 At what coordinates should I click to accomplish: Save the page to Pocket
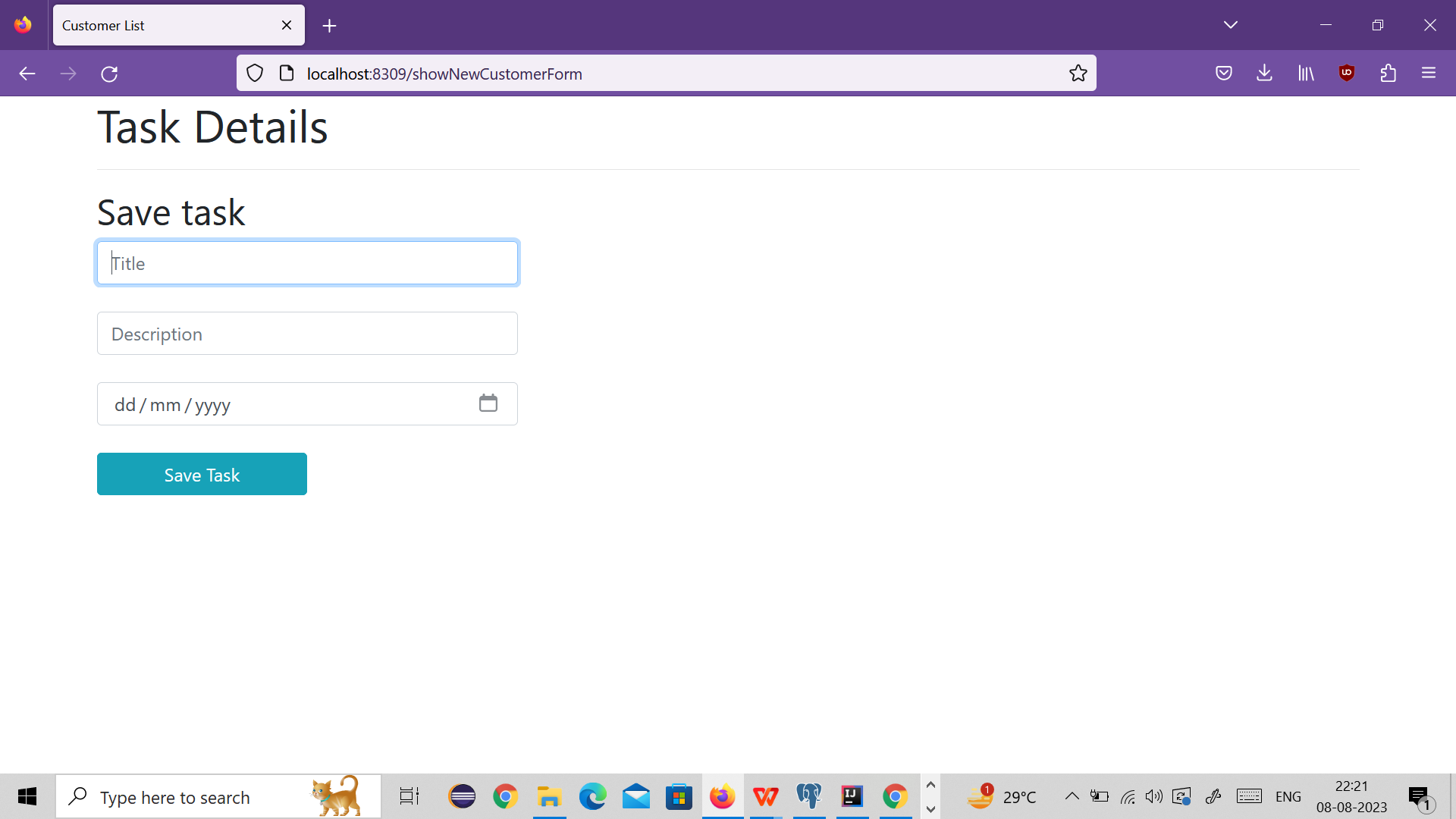point(1223,73)
